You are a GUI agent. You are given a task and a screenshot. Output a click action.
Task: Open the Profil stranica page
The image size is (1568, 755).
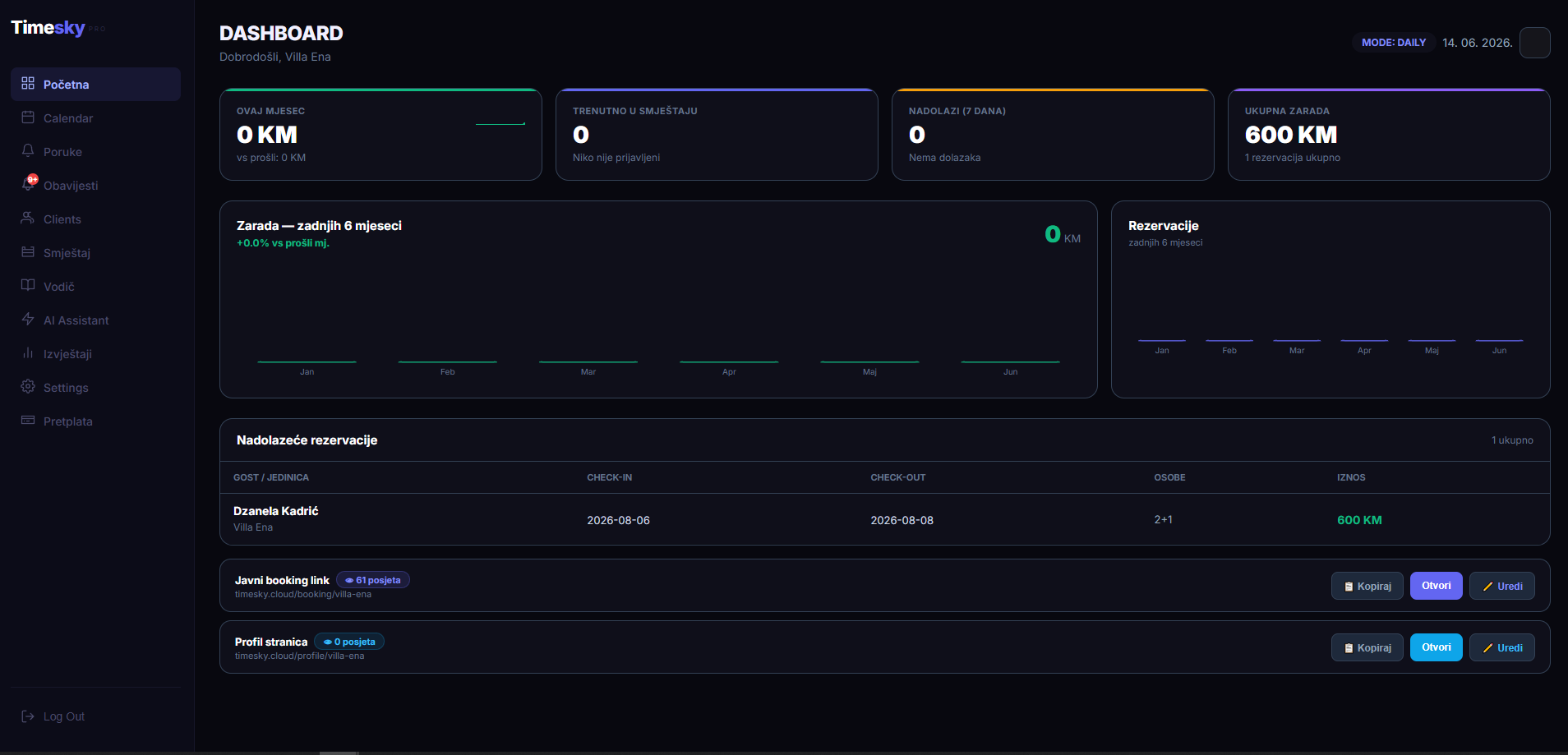click(1436, 647)
